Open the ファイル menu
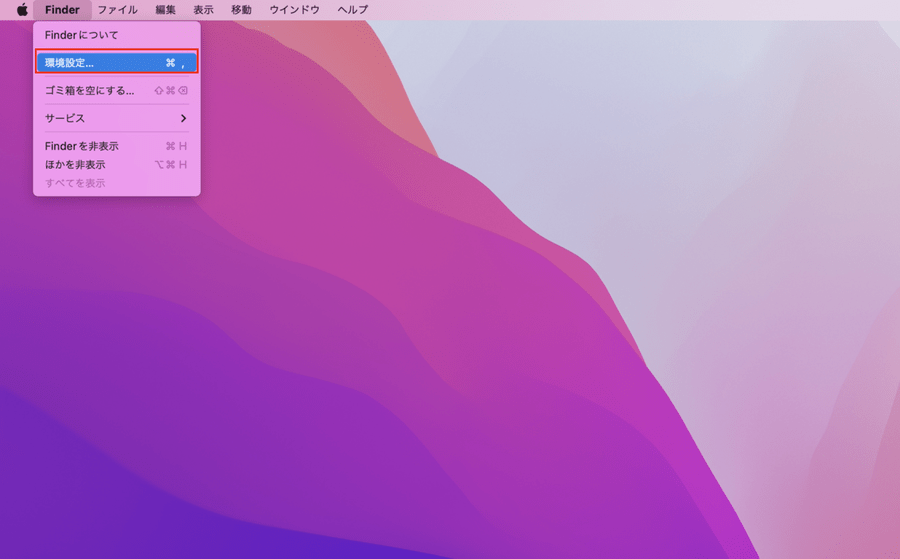The image size is (900, 559). (x=117, y=10)
